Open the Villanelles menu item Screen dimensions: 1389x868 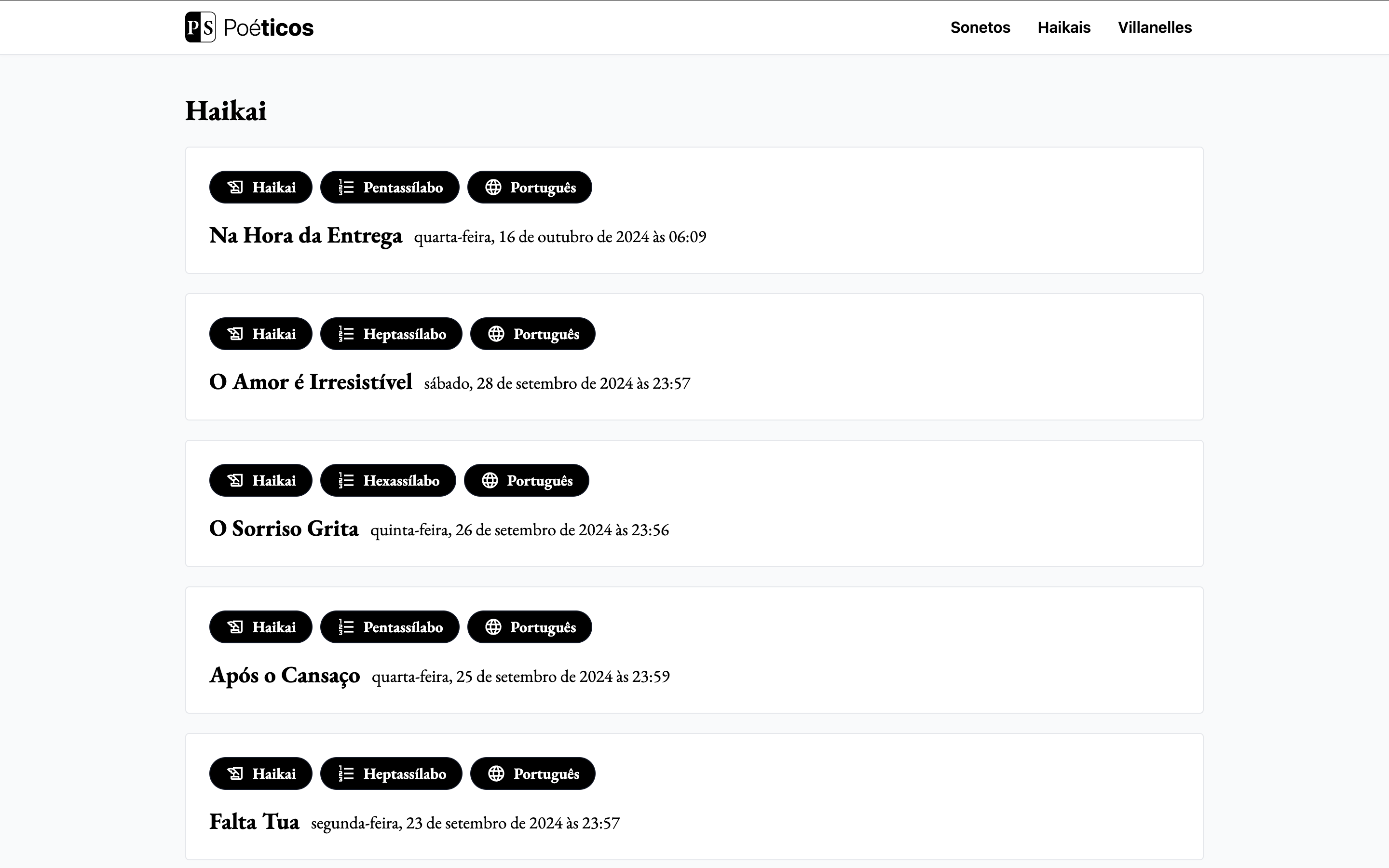(1154, 27)
